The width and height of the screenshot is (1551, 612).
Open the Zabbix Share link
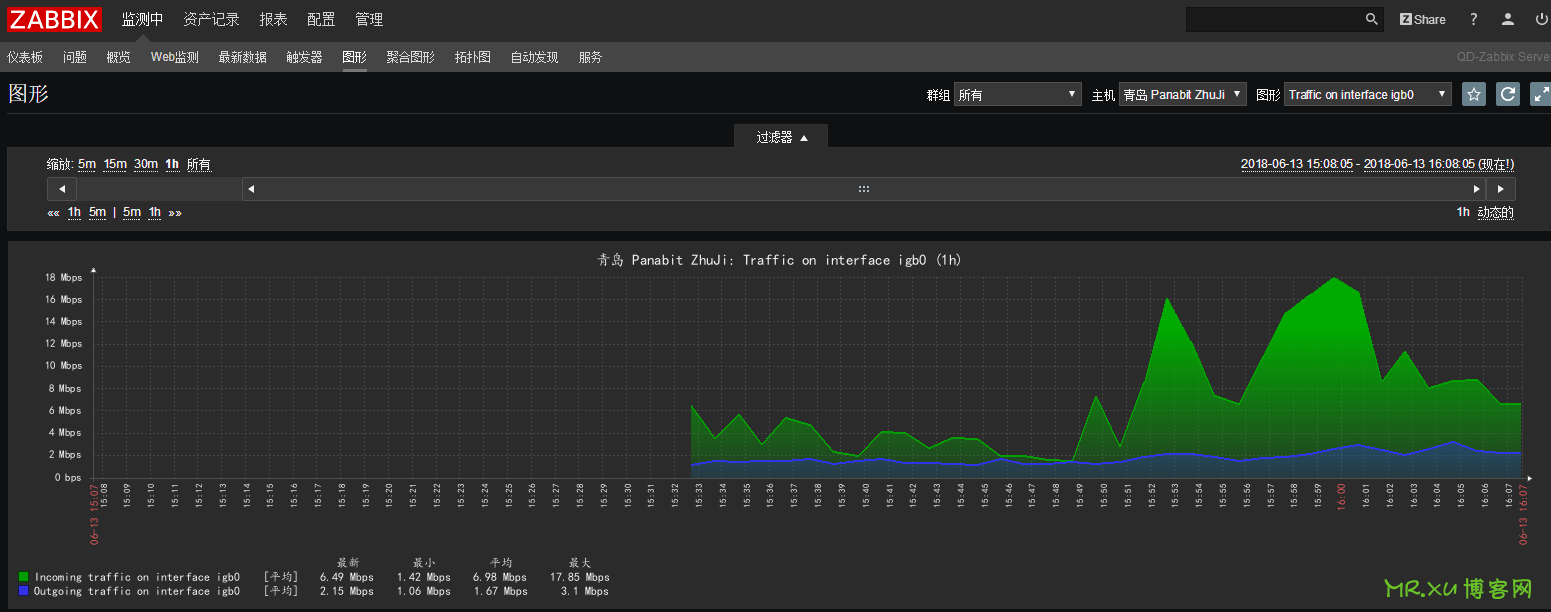(x=1422, y=19)
